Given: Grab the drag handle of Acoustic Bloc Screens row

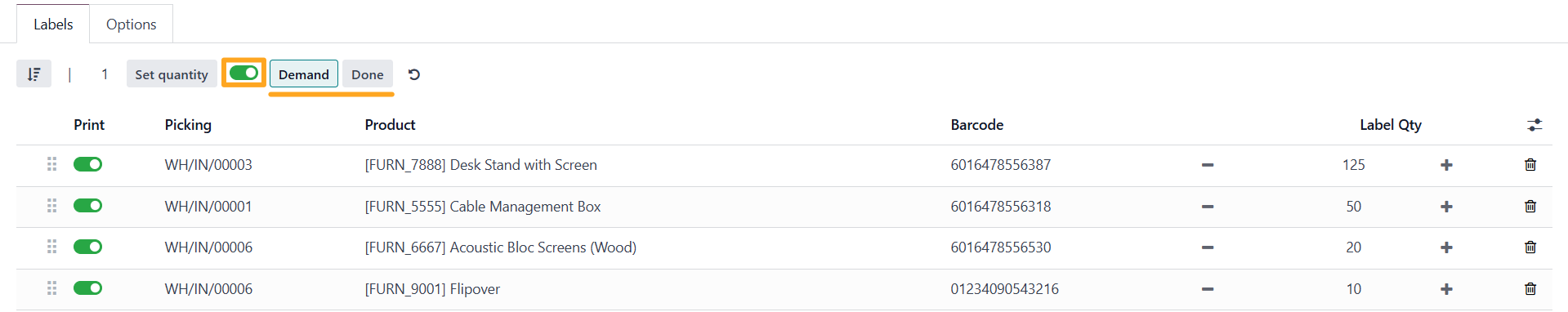Looking at the screenshot, I should click(x=51, y=247).
